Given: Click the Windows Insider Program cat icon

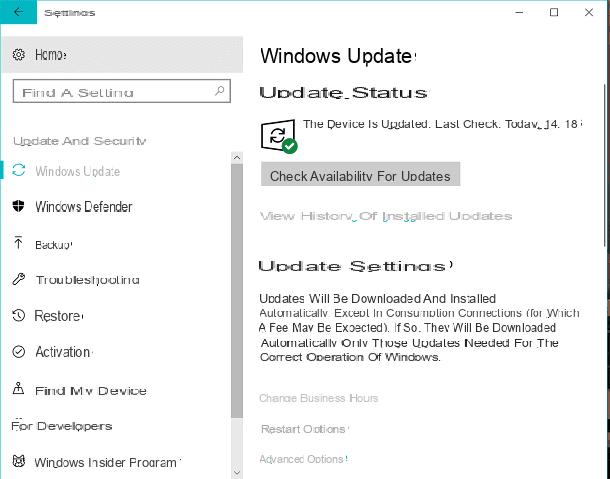Looking at the screenshot, I should coord(19,461).
